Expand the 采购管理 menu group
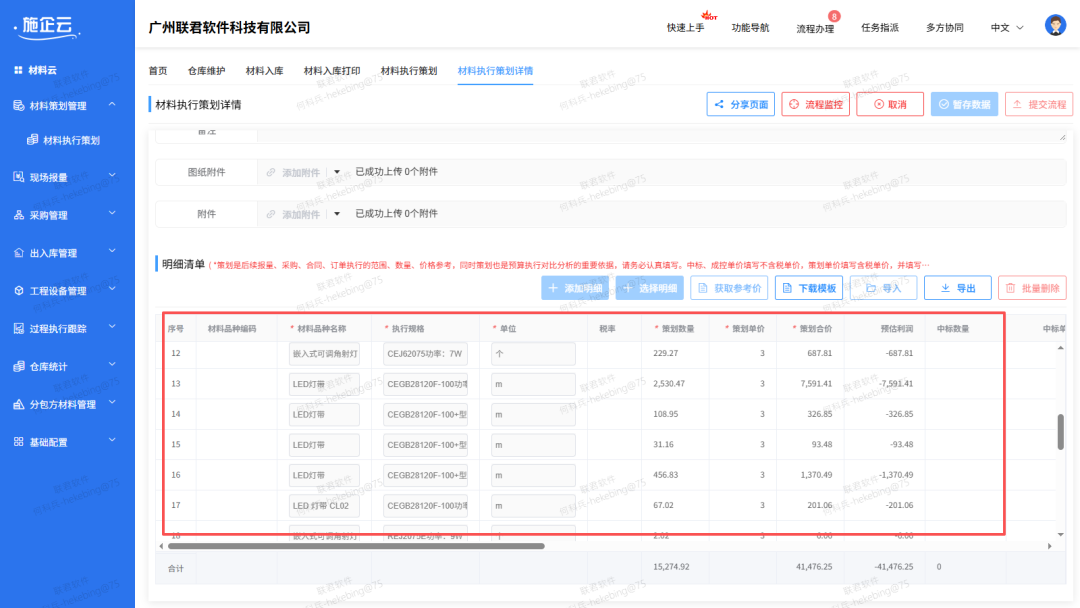This screenshot has height=608, width=1080. (x=112, y=214)
